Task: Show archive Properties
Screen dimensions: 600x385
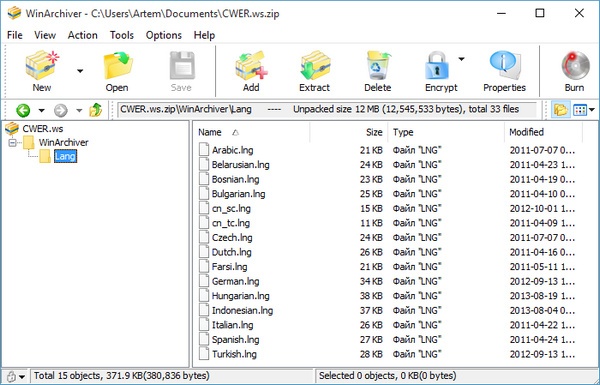Action: (x=504, y=65)
